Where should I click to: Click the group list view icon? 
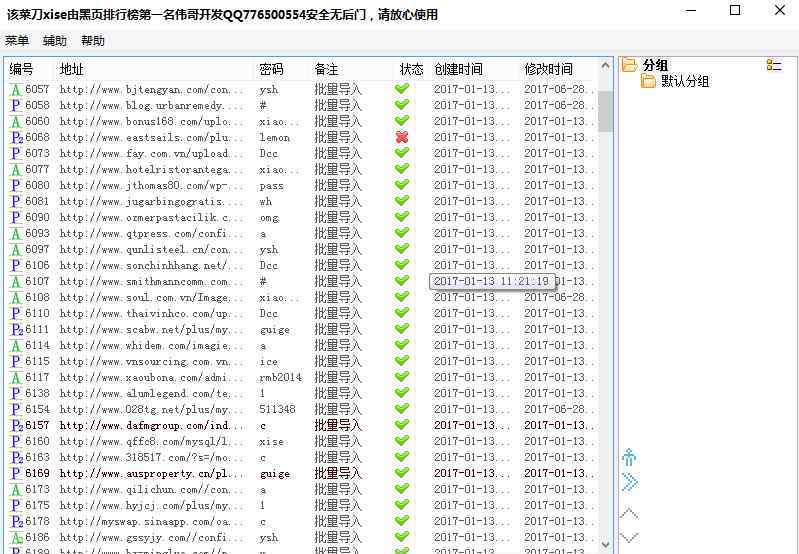click(773, 65)
